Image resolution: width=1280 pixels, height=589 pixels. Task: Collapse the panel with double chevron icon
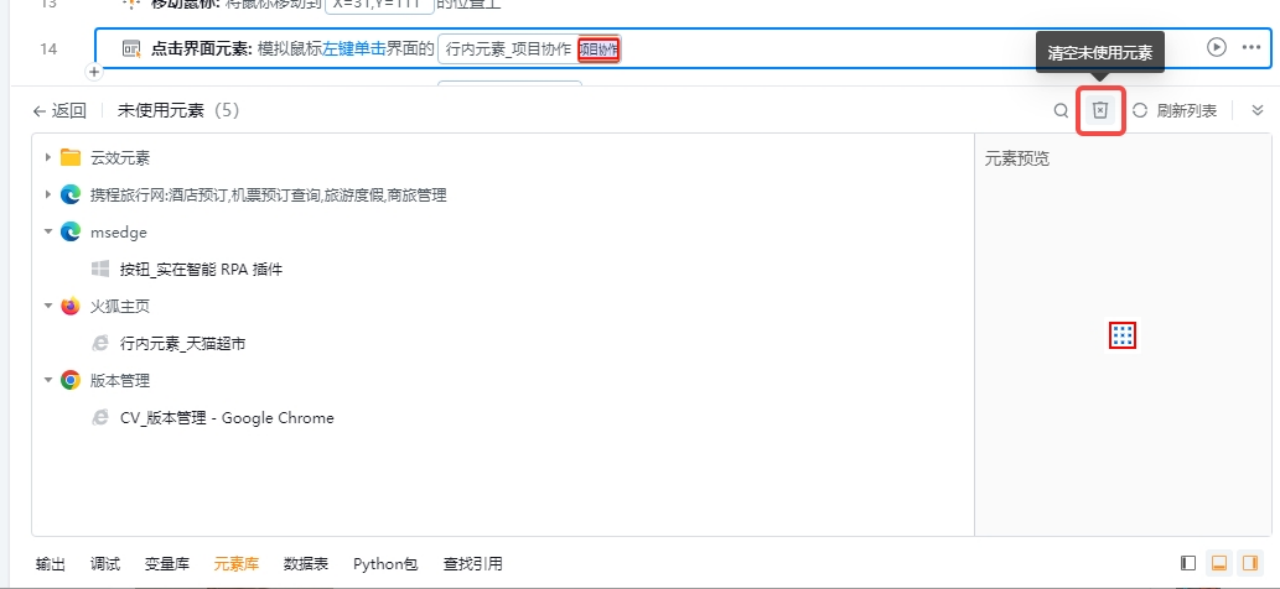1258,111
